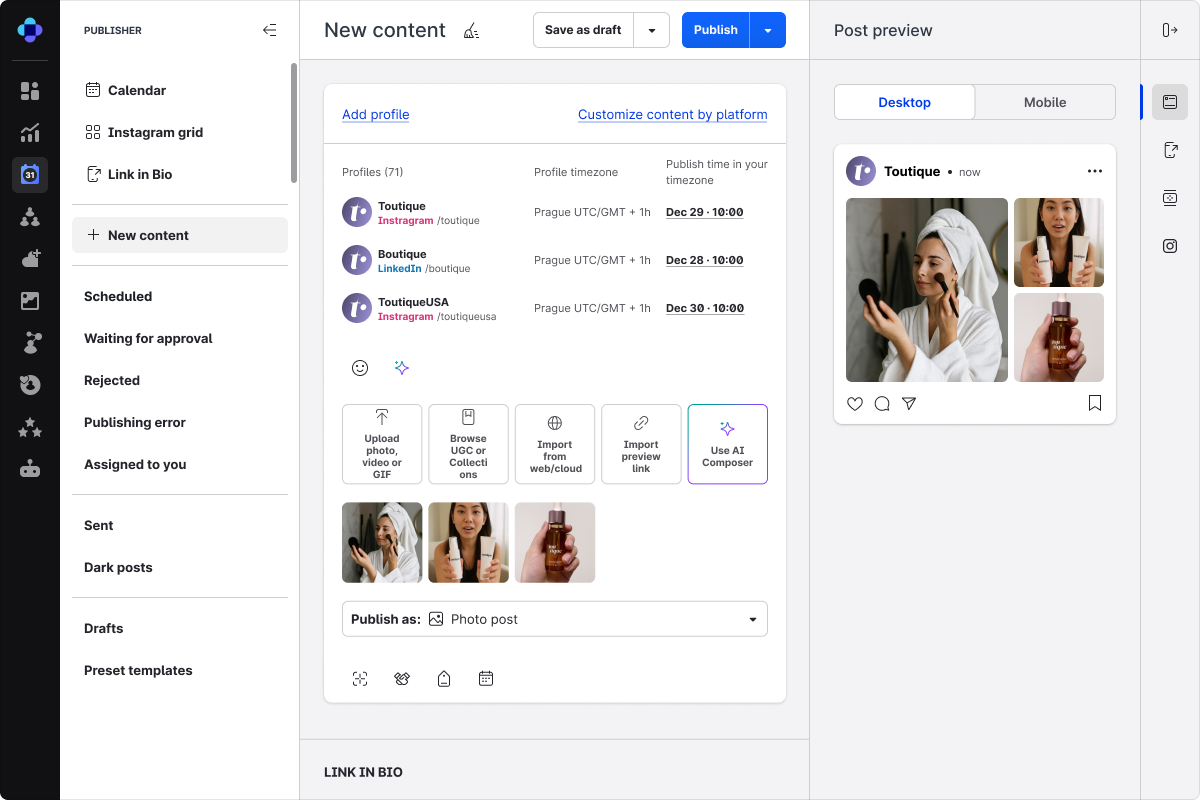Open the Instagram preview icon in right rail
This screenshot has width=1200, height=800.
click(x=1170, y=246)
